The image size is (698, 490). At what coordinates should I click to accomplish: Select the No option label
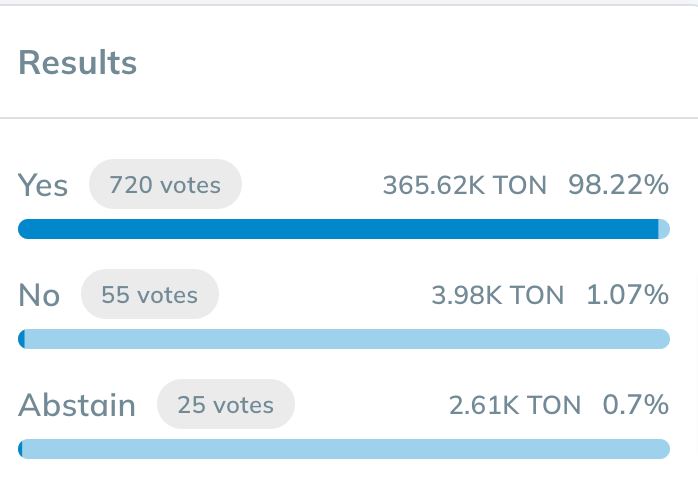click(x=39, y=295)
